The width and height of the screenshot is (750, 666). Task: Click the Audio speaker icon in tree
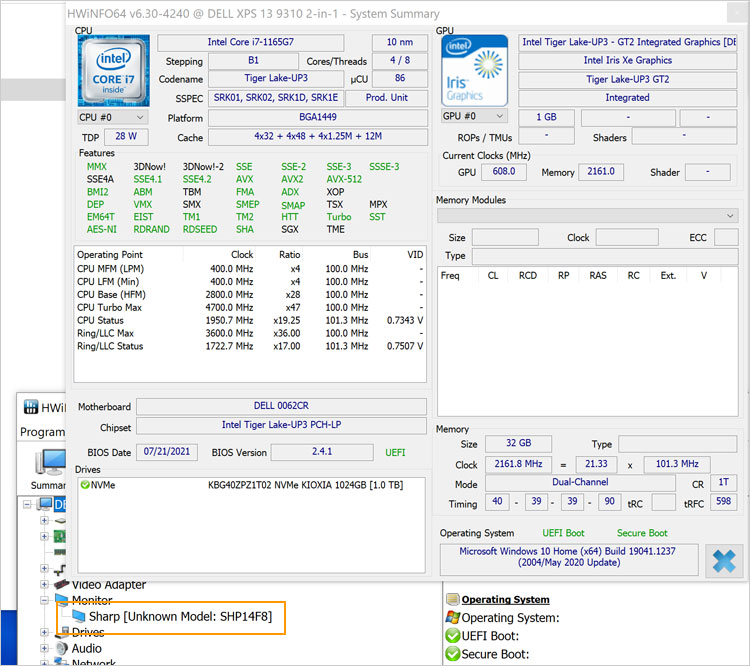61,648
